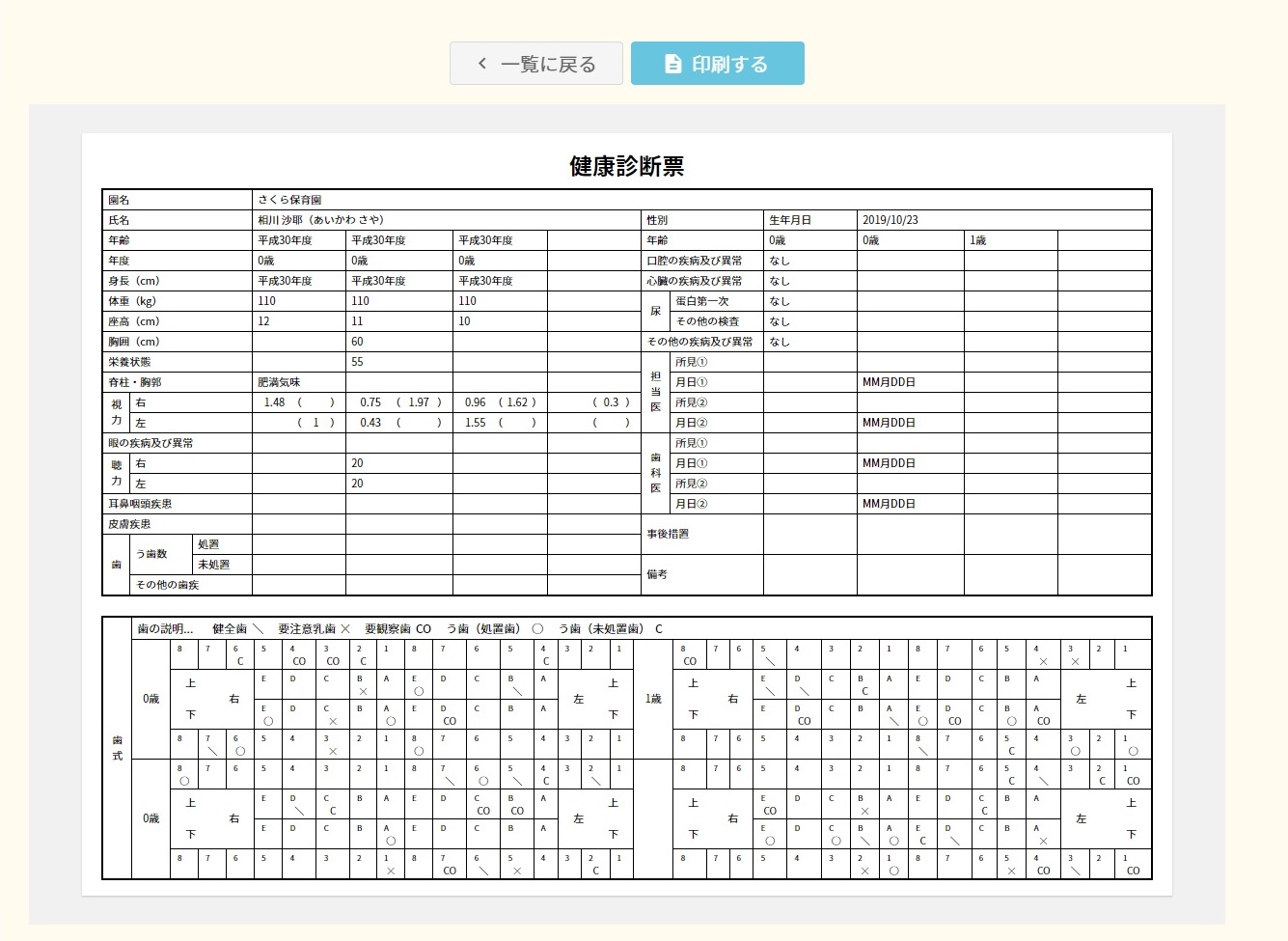Click the document icon in print button

pos(673,64)
